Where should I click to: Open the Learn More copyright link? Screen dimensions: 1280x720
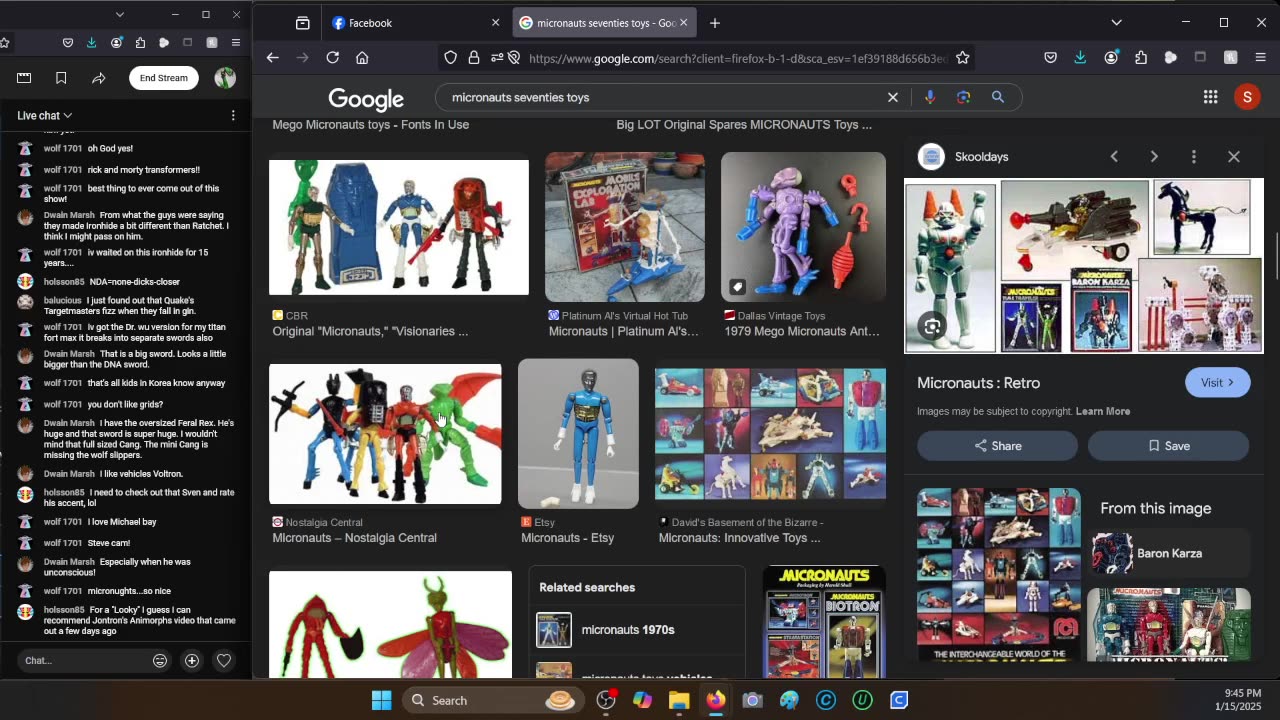click(1103, 411)
